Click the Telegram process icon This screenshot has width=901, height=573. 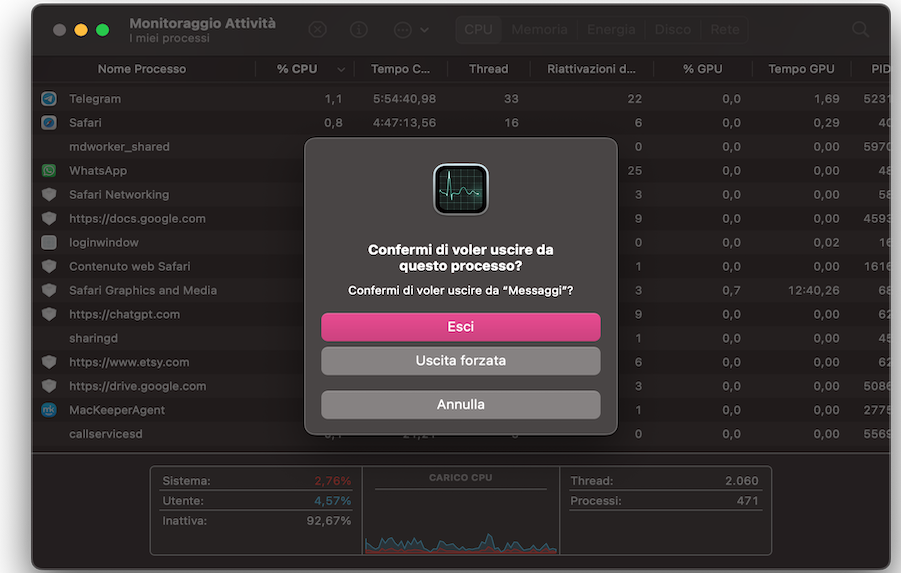[x=49, y=99]
